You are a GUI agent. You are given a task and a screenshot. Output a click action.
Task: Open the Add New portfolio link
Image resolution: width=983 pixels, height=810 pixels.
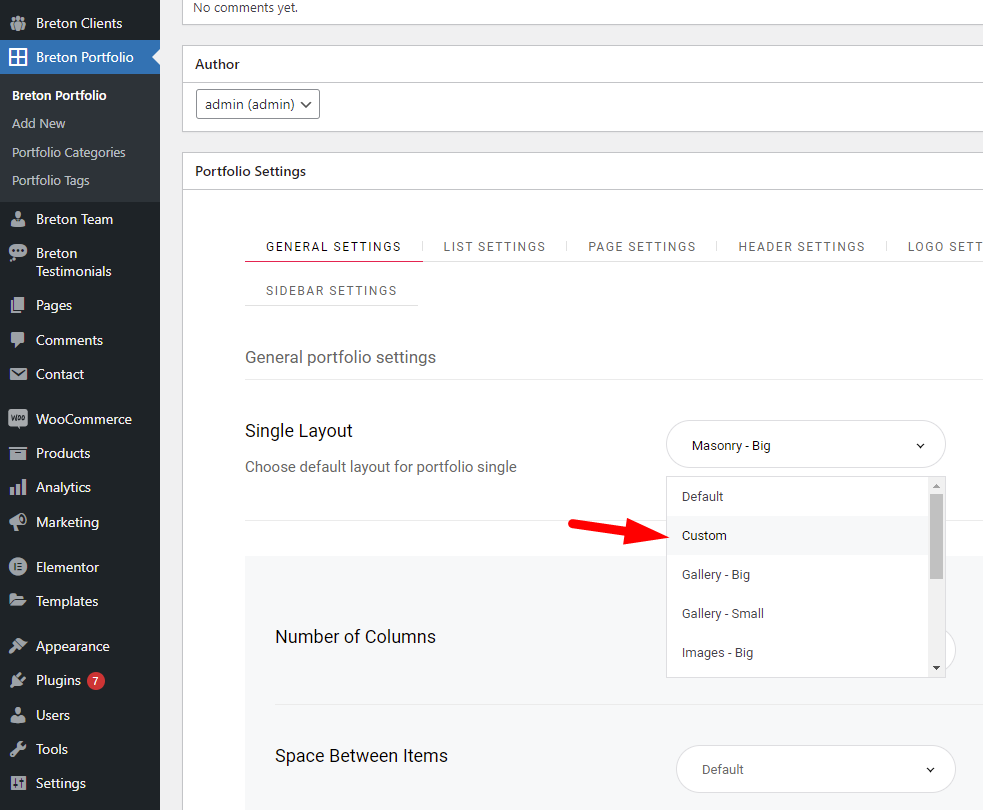[38, 124]
